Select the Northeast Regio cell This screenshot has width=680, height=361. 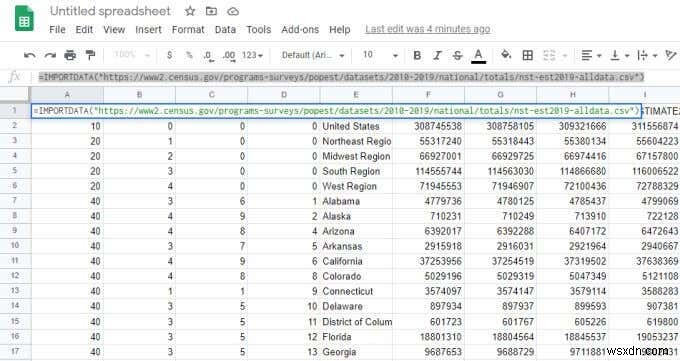(x=356, y=141)
